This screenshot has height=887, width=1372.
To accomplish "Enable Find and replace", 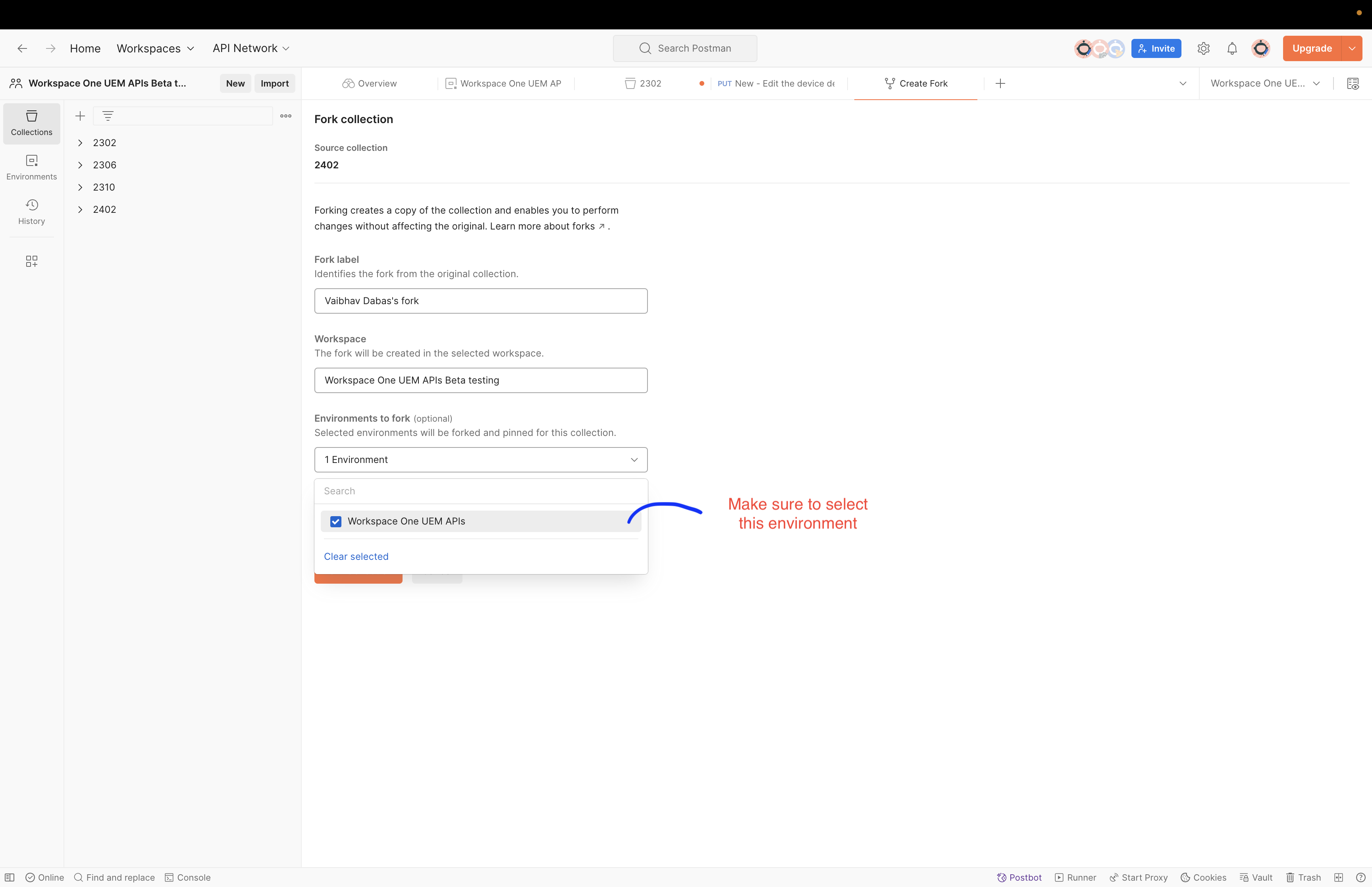I will click(x=114, y=877).
